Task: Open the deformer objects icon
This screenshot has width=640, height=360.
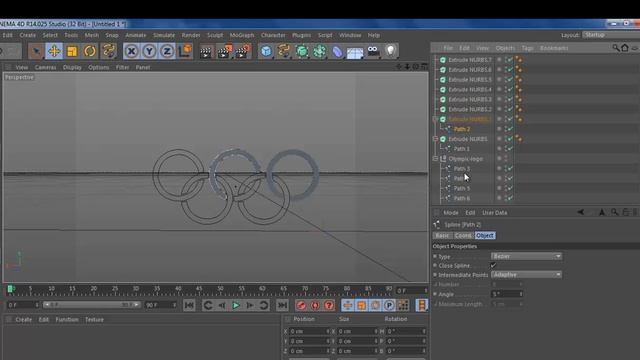Action: point(337,52)
